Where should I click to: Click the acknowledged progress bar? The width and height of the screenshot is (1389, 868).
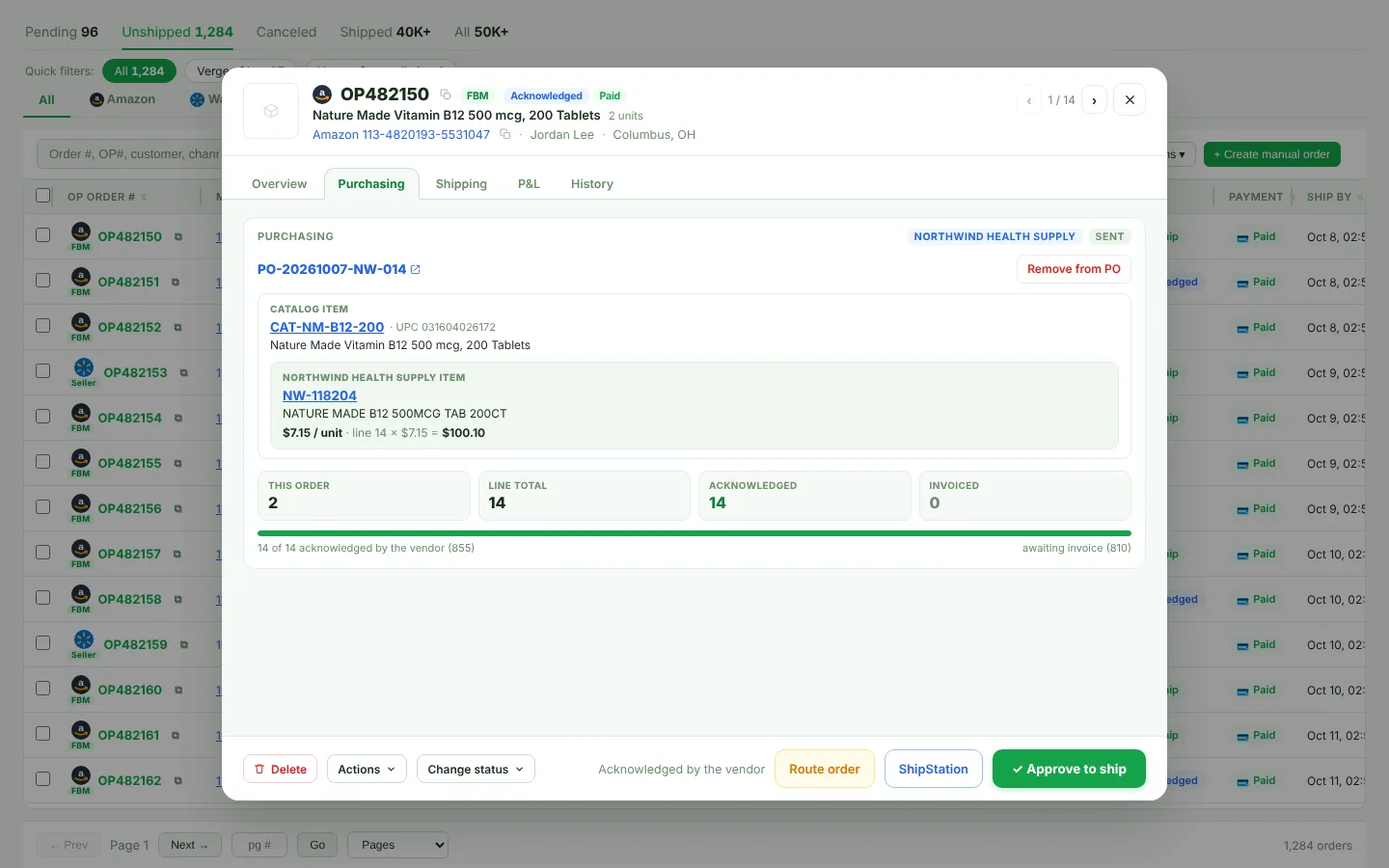[x=694, y=533]
